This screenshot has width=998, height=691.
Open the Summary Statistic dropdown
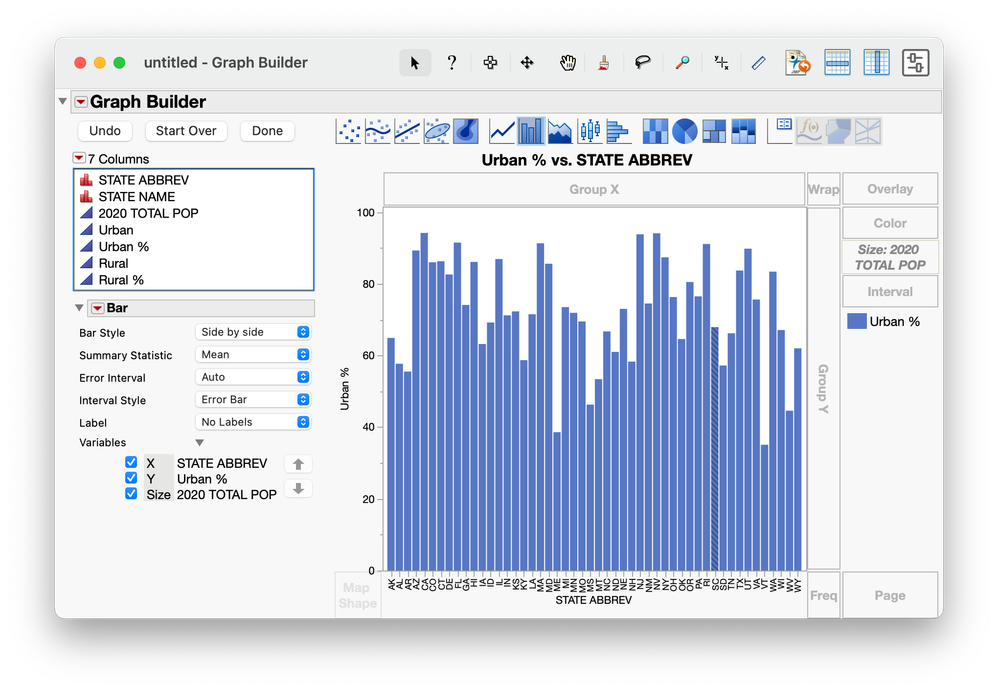tap(253, 355)
